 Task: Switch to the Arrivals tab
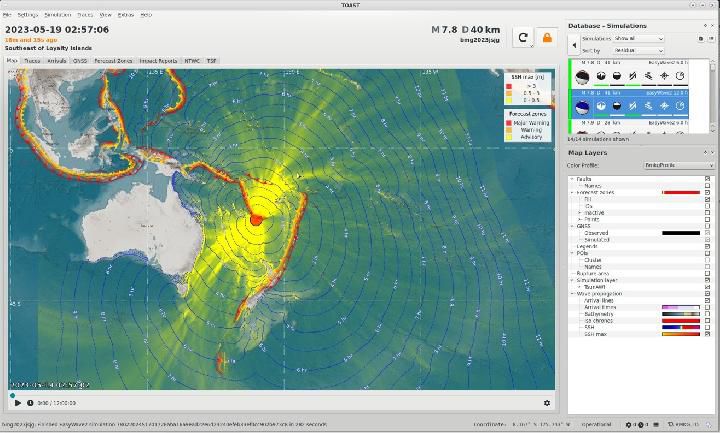pos(56,61)
